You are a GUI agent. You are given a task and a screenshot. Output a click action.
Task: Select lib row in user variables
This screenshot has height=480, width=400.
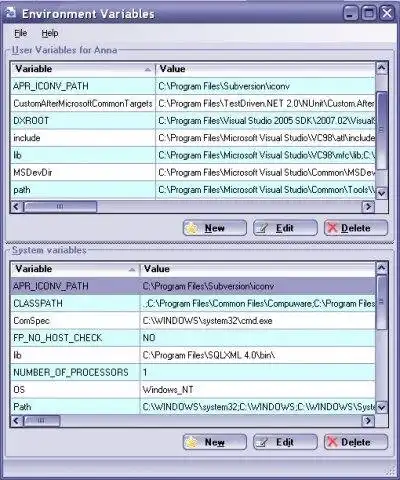[193, 155]
